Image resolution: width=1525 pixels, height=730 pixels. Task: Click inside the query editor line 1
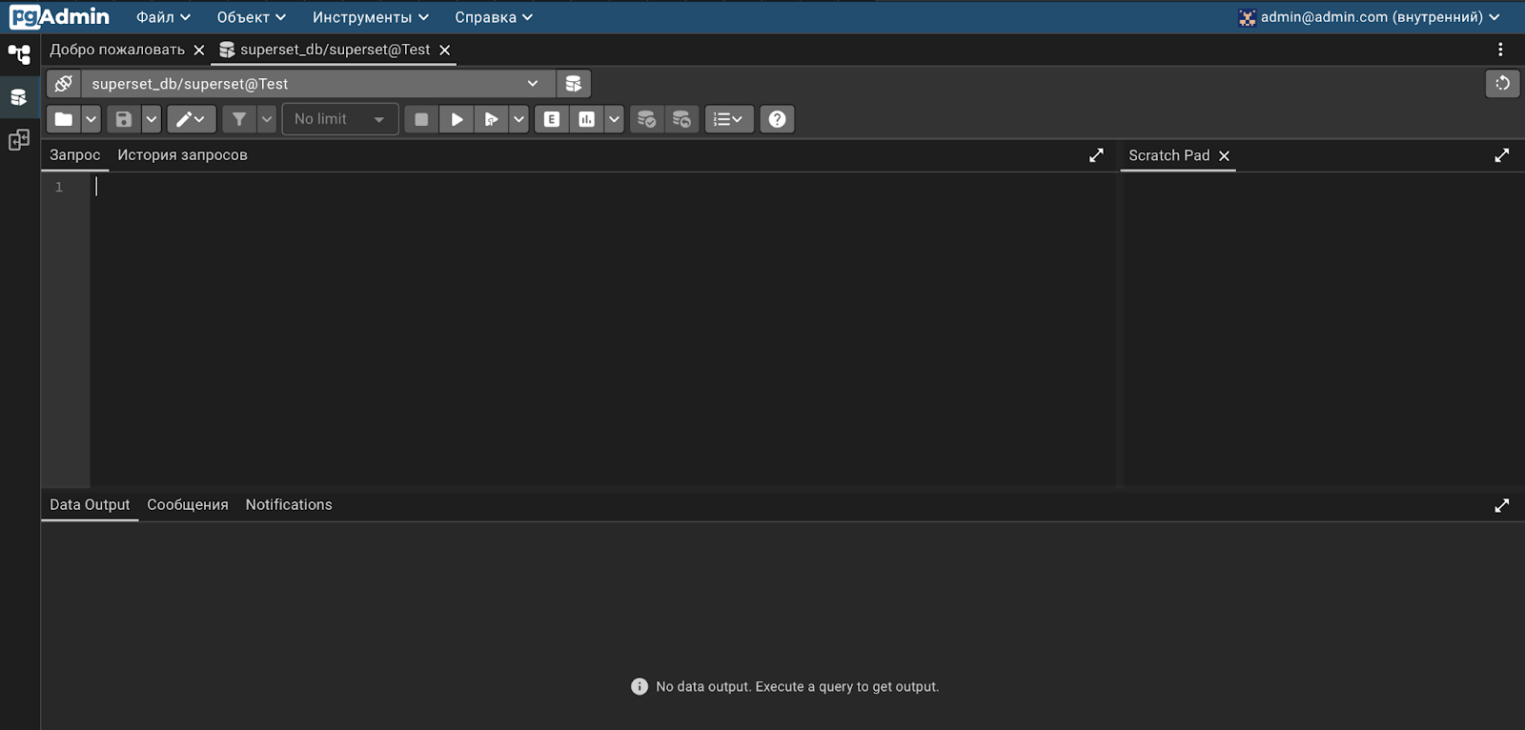pos(600,187)
